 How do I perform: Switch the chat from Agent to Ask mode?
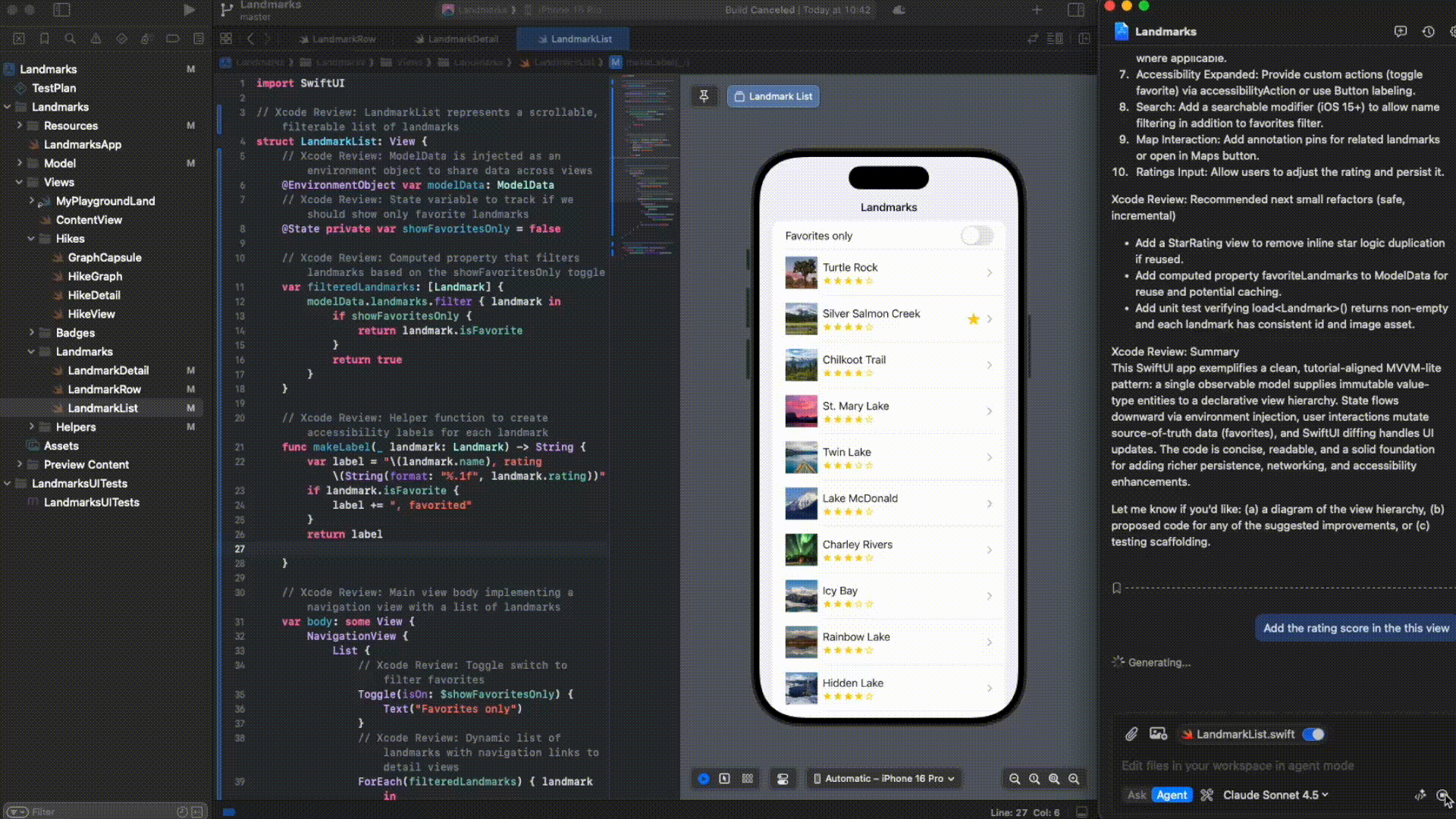tap(1137, 795)
